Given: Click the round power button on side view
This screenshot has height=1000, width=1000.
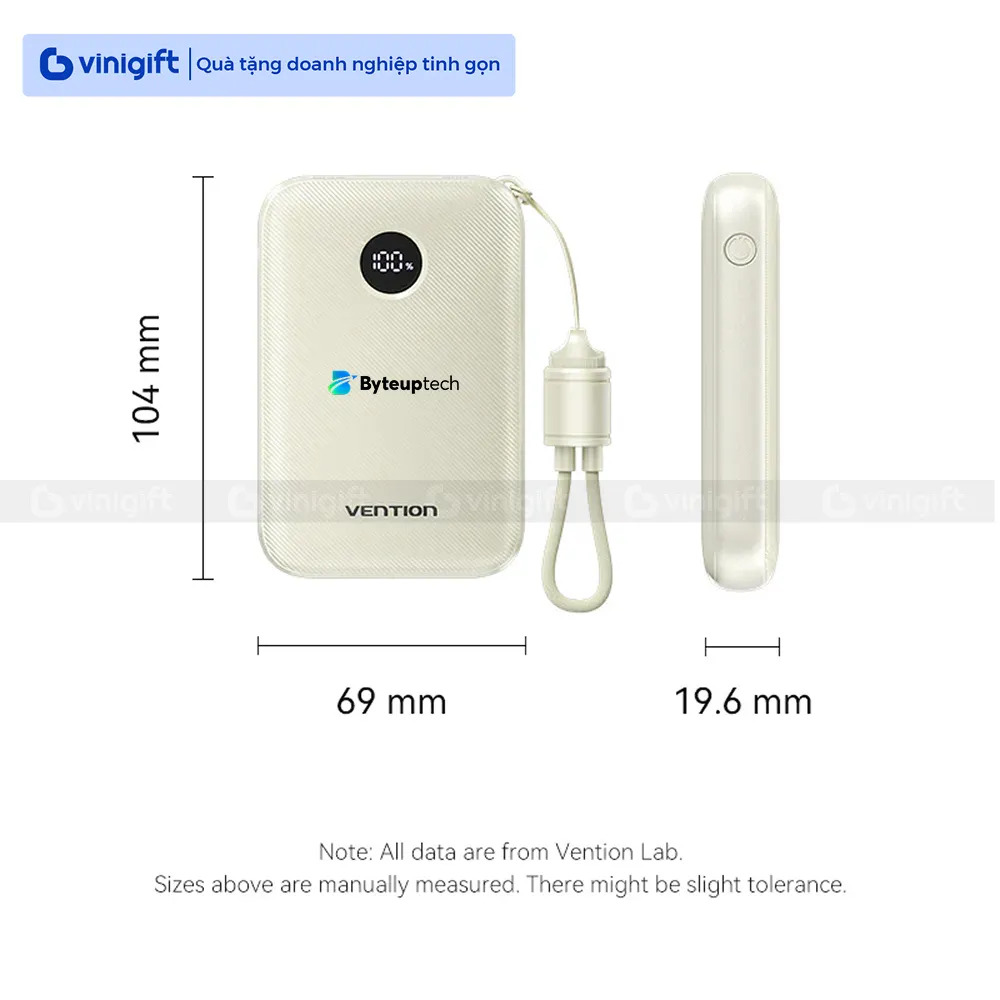Looking at the screenshot, I should (740, 249).
